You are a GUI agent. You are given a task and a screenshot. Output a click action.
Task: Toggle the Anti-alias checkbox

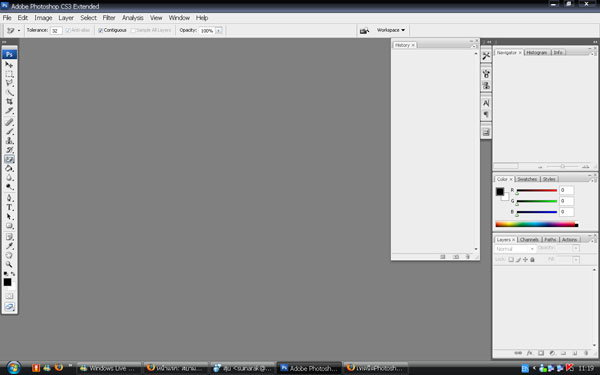click(x=68, y=30)
